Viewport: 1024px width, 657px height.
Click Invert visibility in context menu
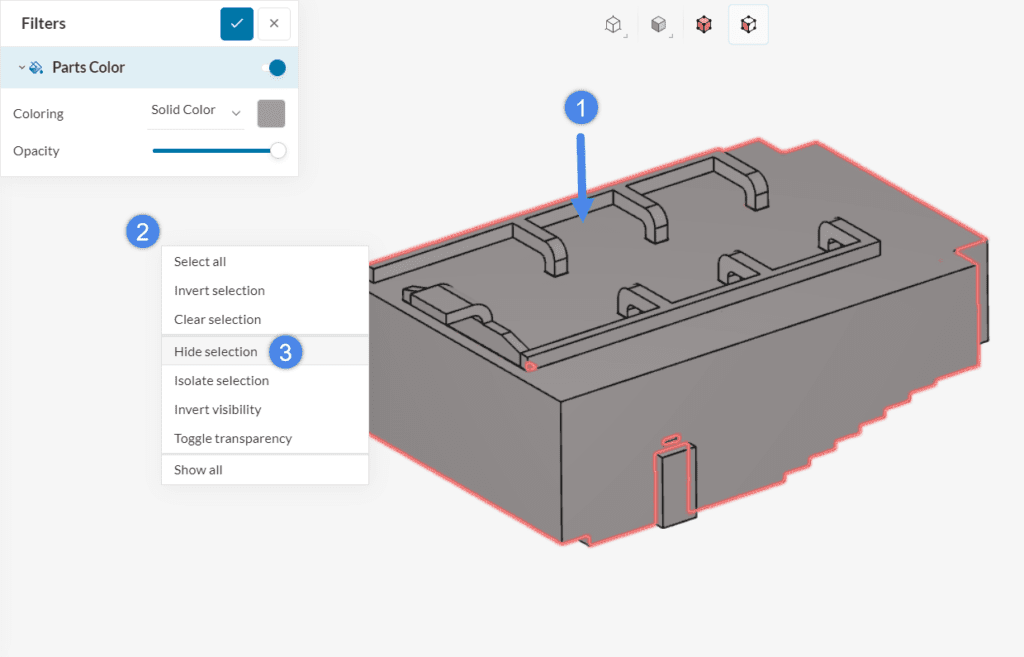(x=217, y=409)
